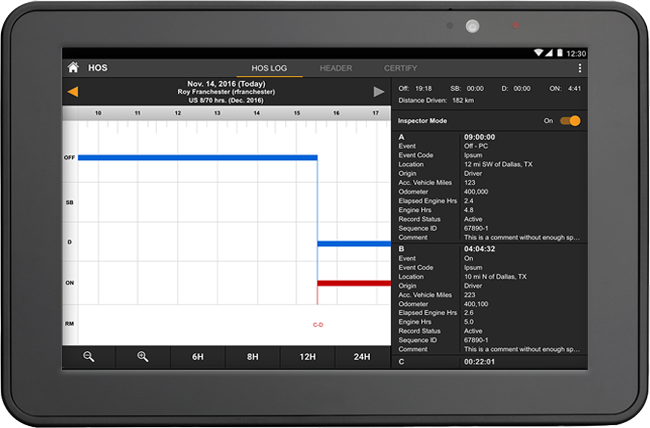Tap event B Engine Hrs value 5.0
The height and width of the screenshot is (428, 650).
469,322
